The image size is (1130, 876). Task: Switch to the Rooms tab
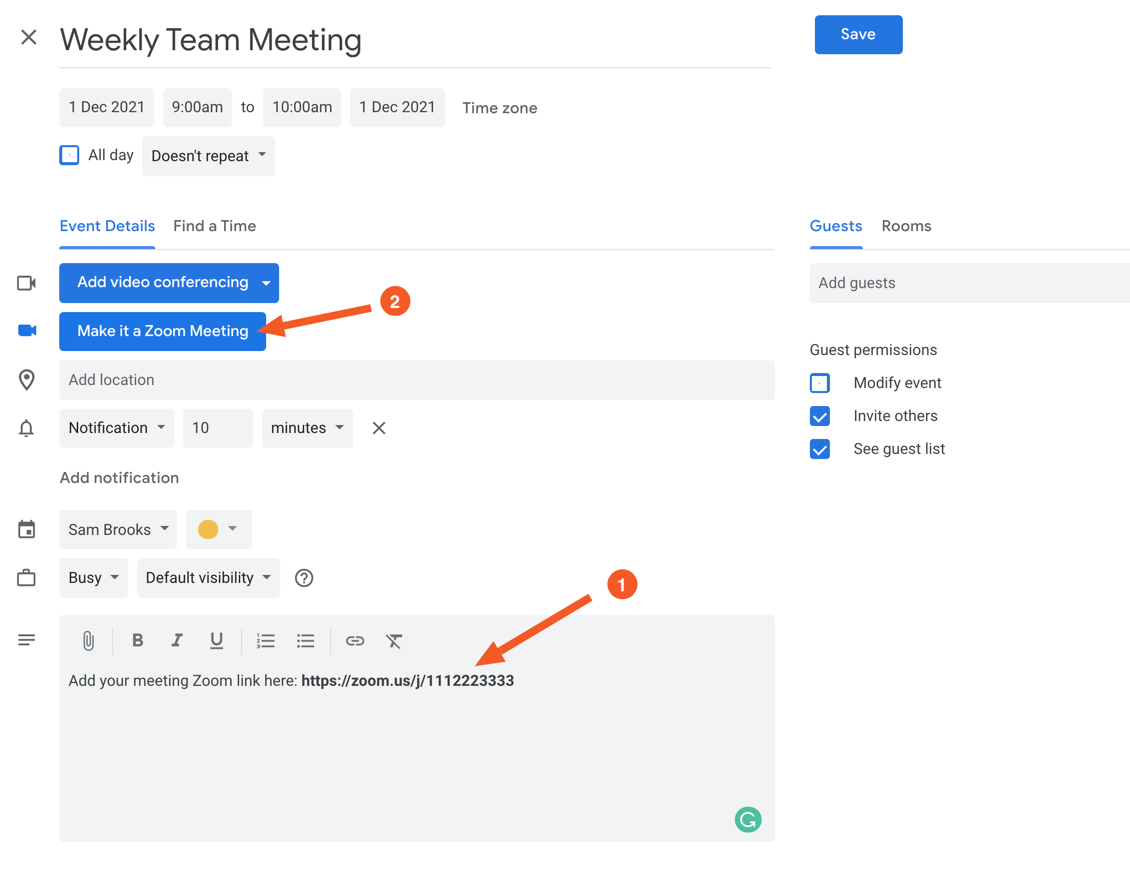click(x=907, y=226)
